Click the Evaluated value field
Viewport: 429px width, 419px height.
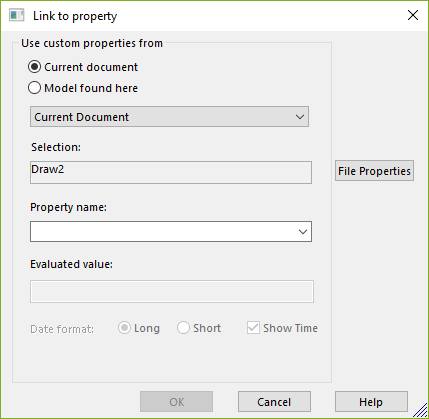(172, 291)
